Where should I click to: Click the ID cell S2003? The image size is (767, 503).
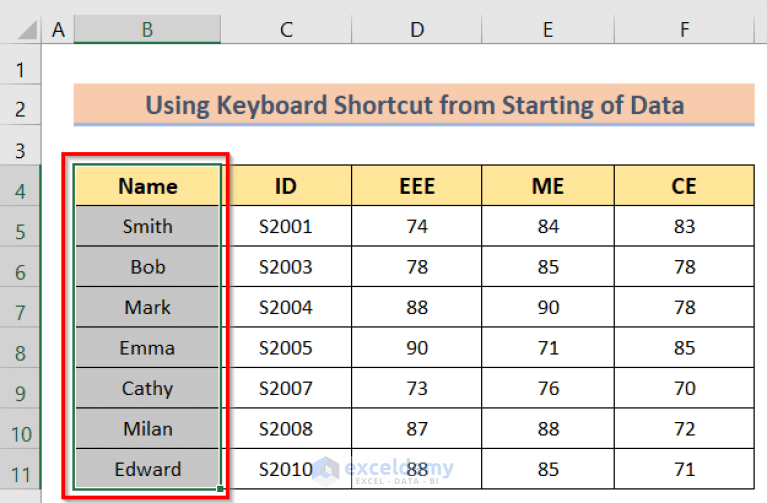[286, 267]
